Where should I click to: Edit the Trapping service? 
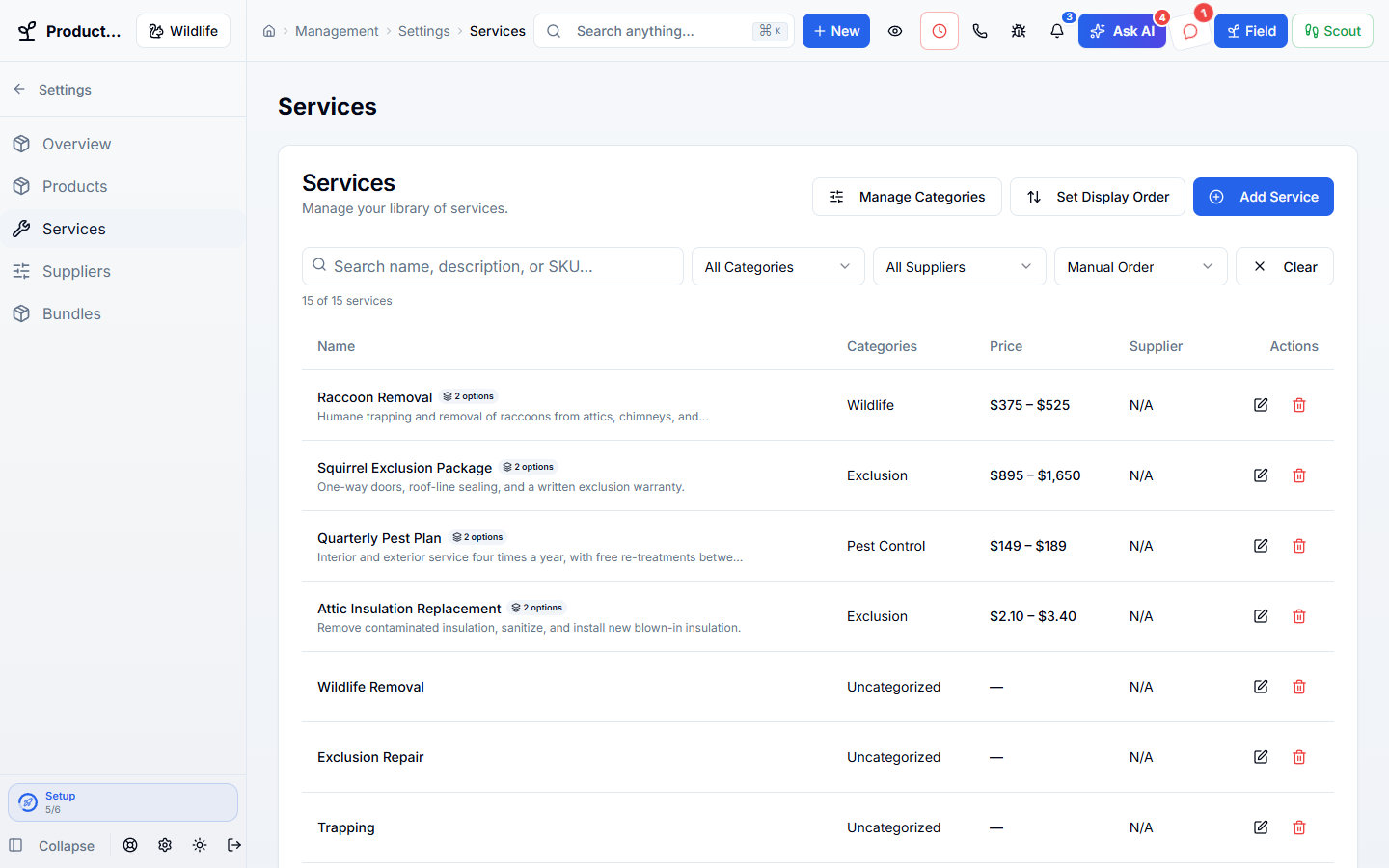(1261, 827)
